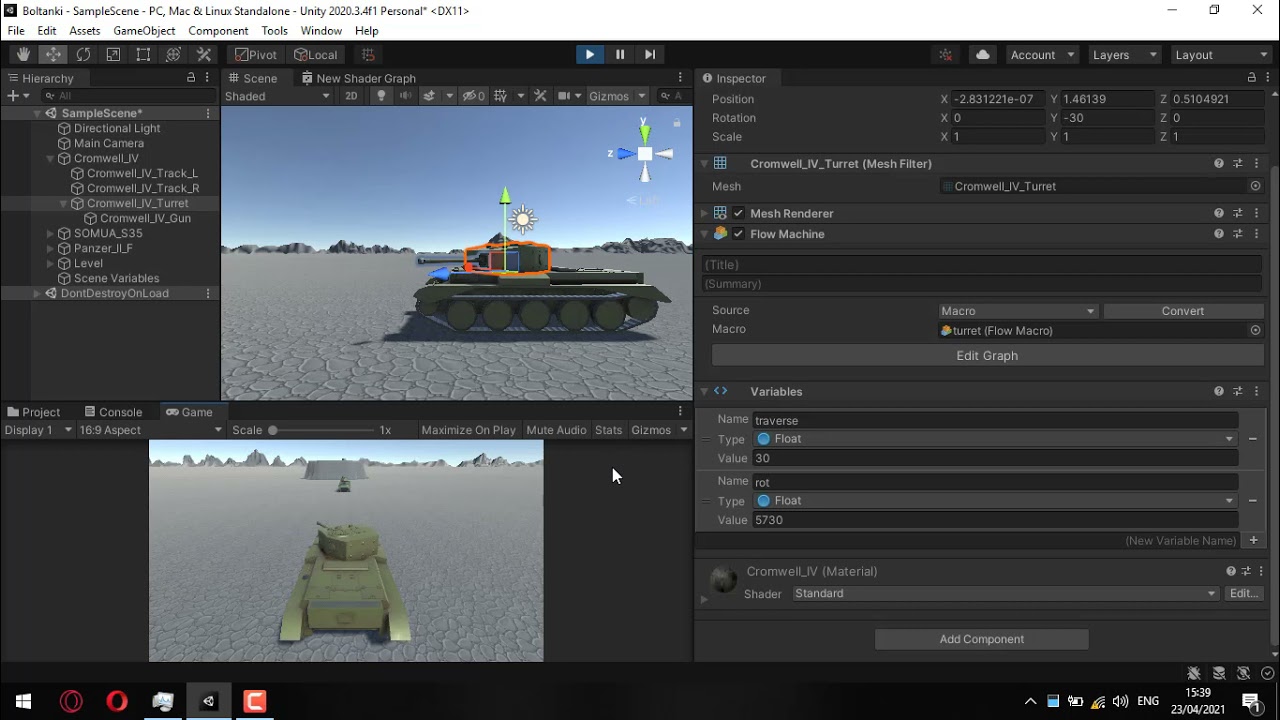1280x720 pixels.
Task: Open rot variable Type dropdown
Action: pyautogui.click(x=994, y=501)
